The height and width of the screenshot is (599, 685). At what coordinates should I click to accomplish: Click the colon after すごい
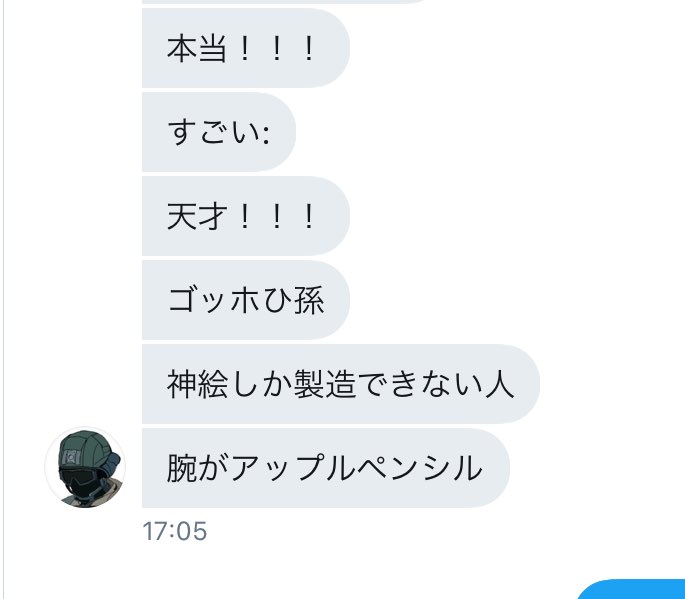click(x=265, y=134)
